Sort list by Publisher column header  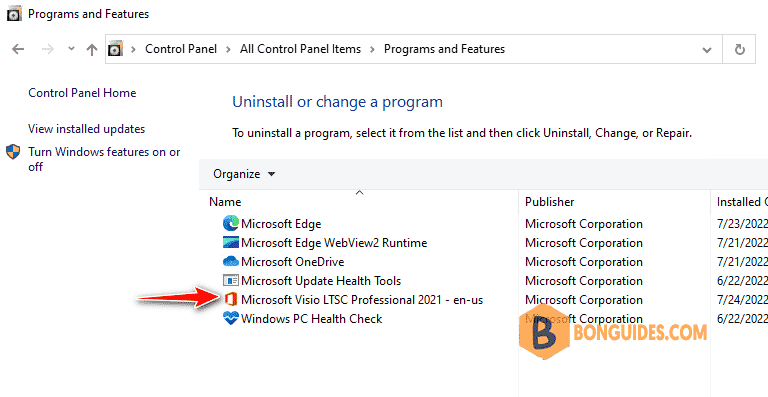(x=550, y=202)
